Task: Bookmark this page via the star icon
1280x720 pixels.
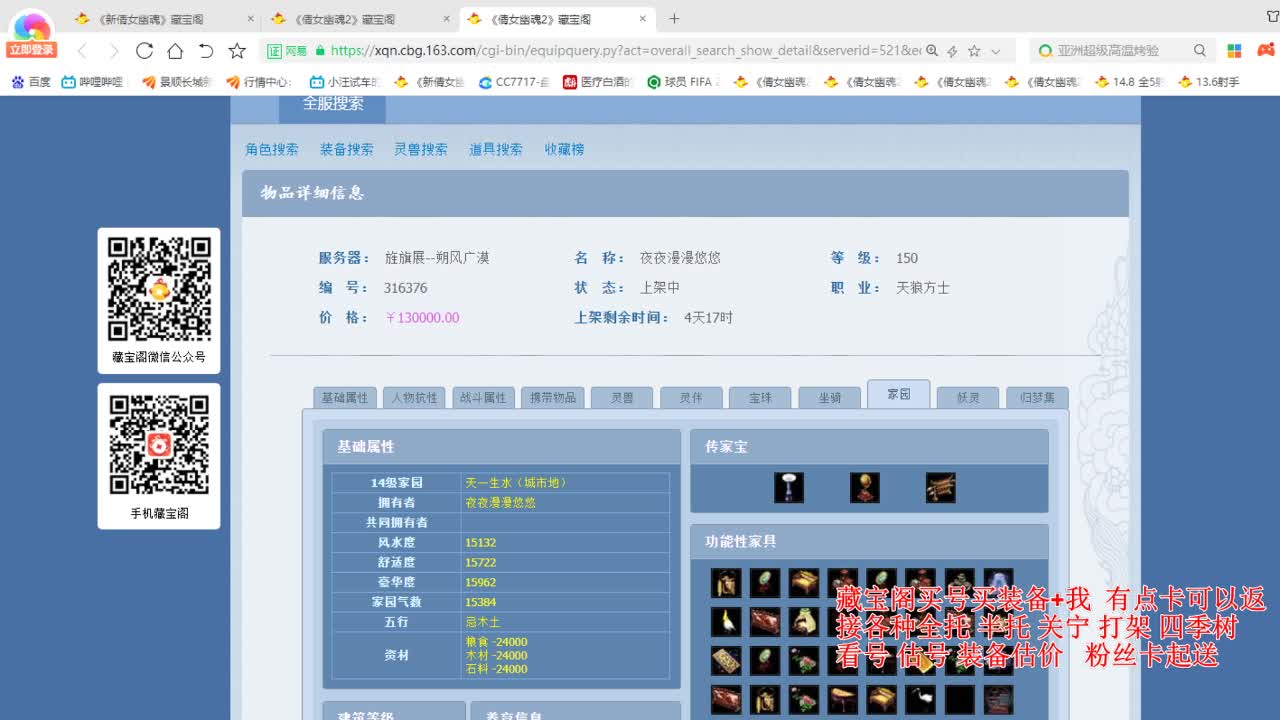Action: 236,50
